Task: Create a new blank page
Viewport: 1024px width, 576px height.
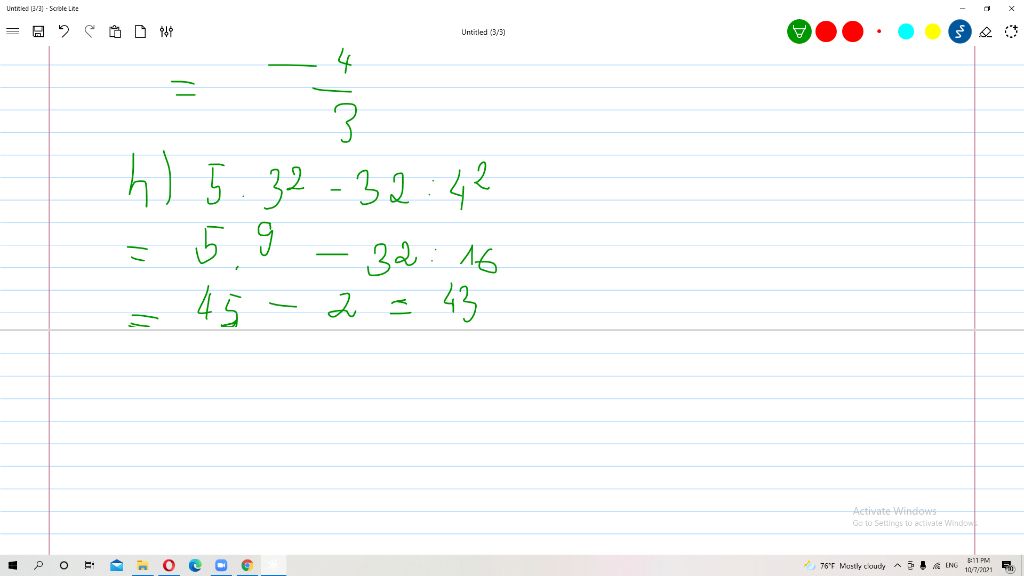Action: (140, 31)
